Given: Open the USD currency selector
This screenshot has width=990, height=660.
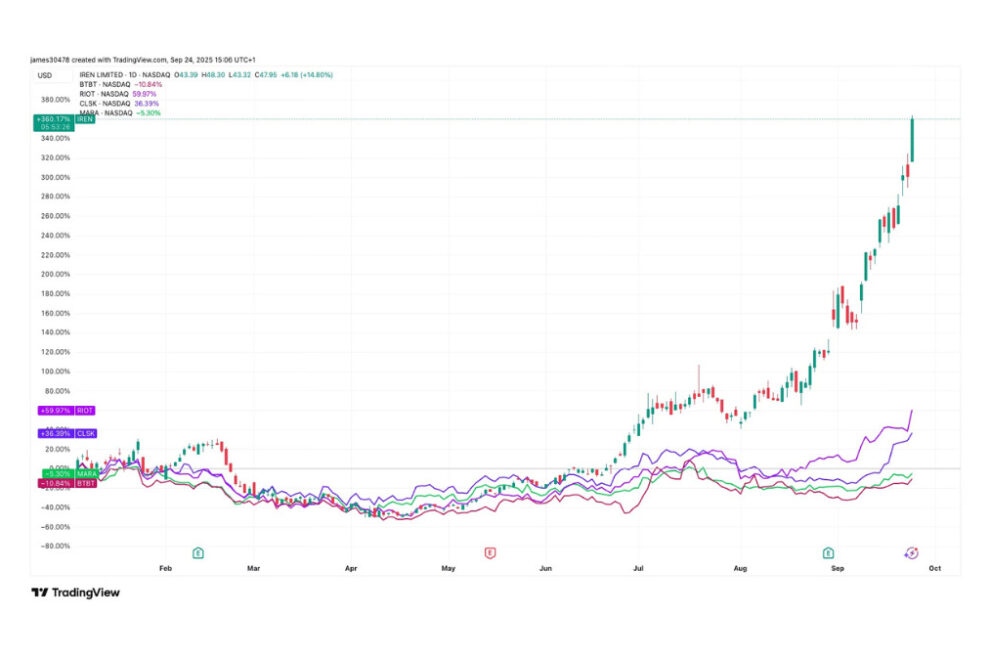Looking at the screenshot, I should click(45, 75).
